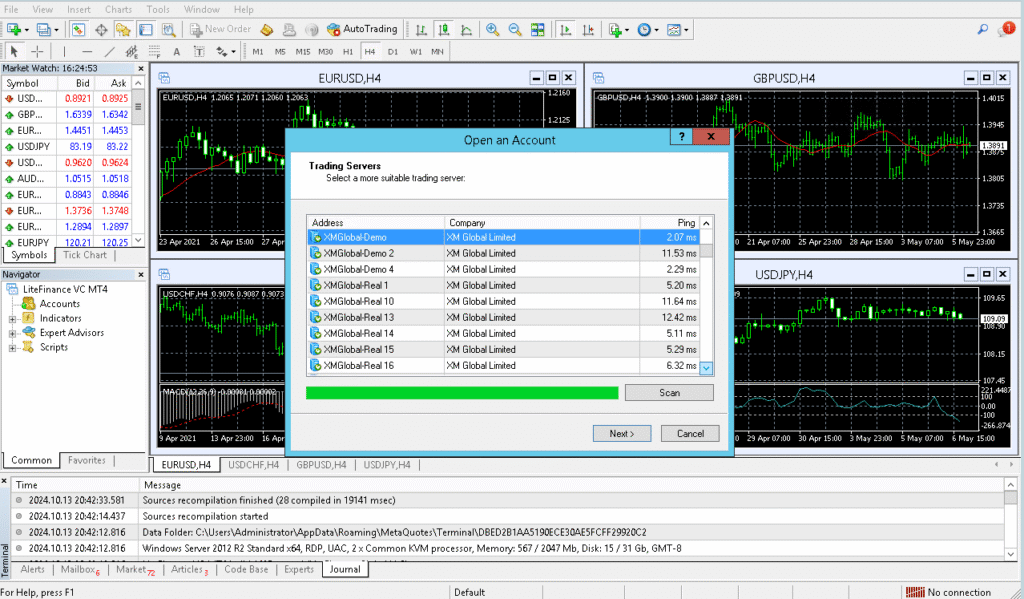Image resolution: width=1024 pixels, height=599 pixels.
Task: Open the Insert menu
Action: coord(79,9)
